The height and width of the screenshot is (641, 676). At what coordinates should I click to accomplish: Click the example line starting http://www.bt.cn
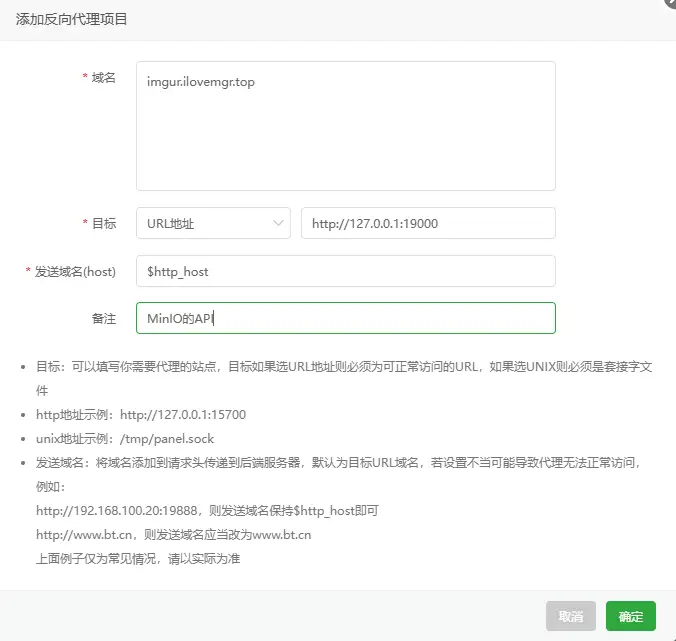(x=174, y=535)
